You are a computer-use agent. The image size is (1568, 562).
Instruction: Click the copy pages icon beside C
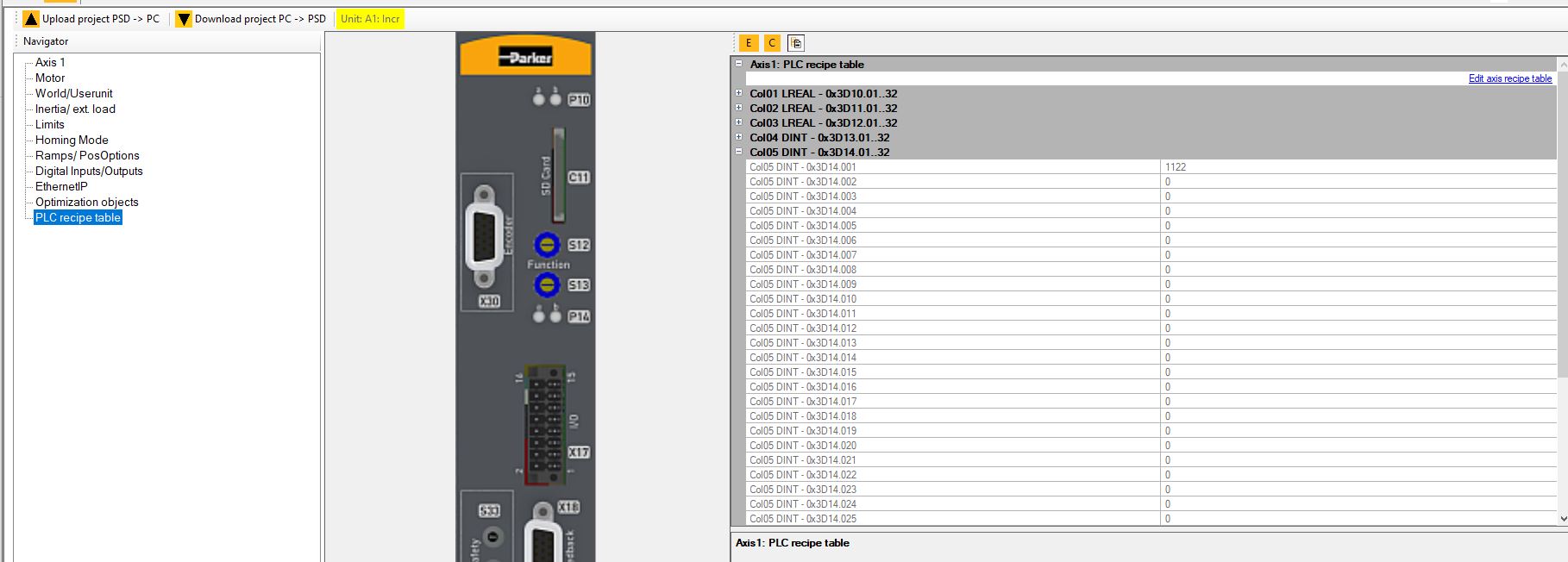795,43
